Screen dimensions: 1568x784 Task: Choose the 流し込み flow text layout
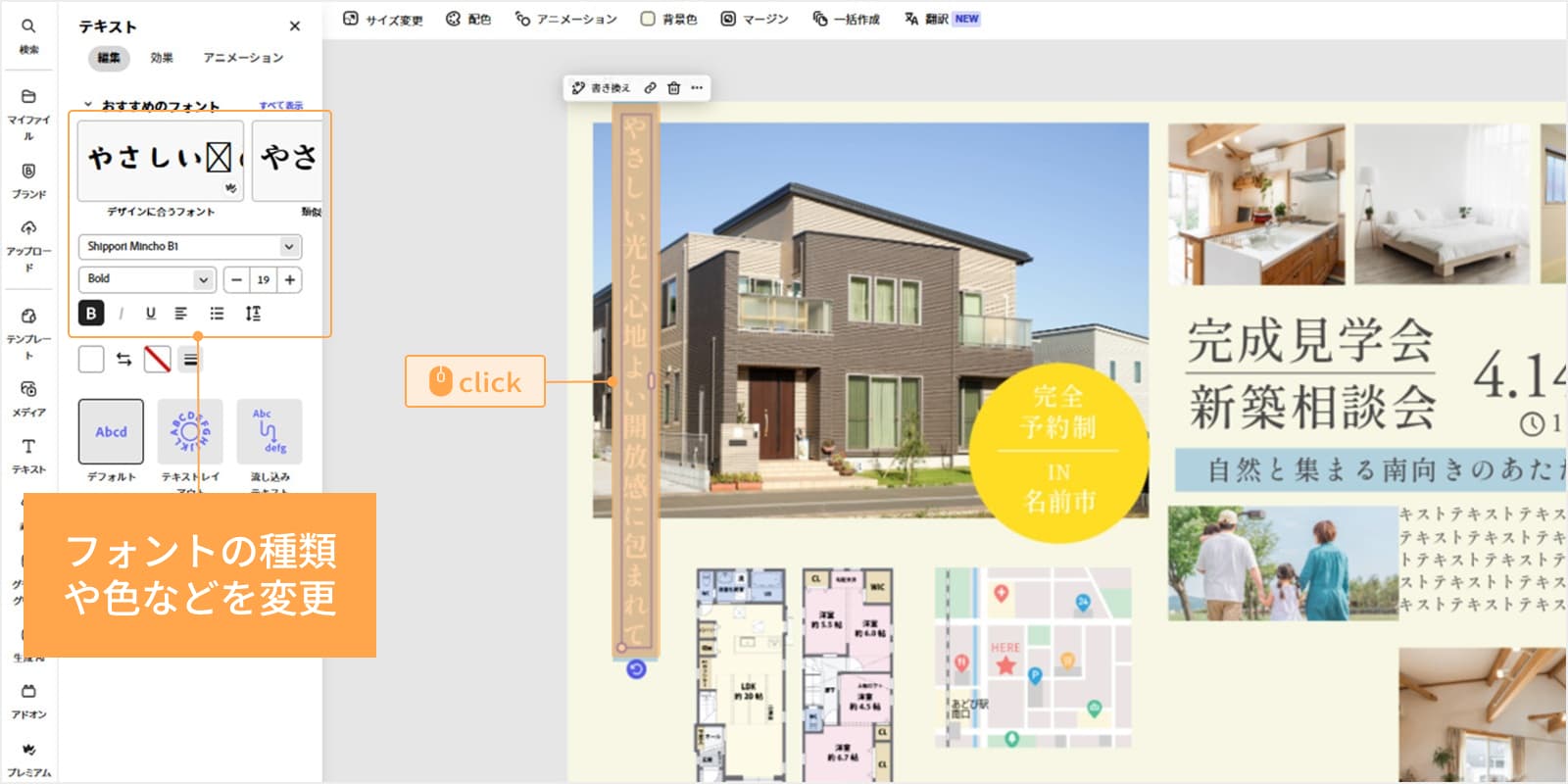tap(269, 431)
